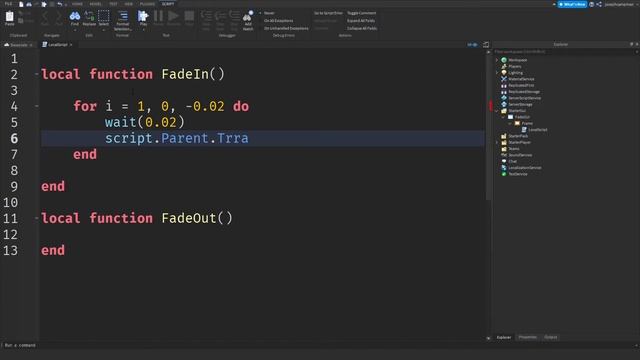Open the FILE menu
The width and height of the screenshot is (640, 360).
point(8,4)
